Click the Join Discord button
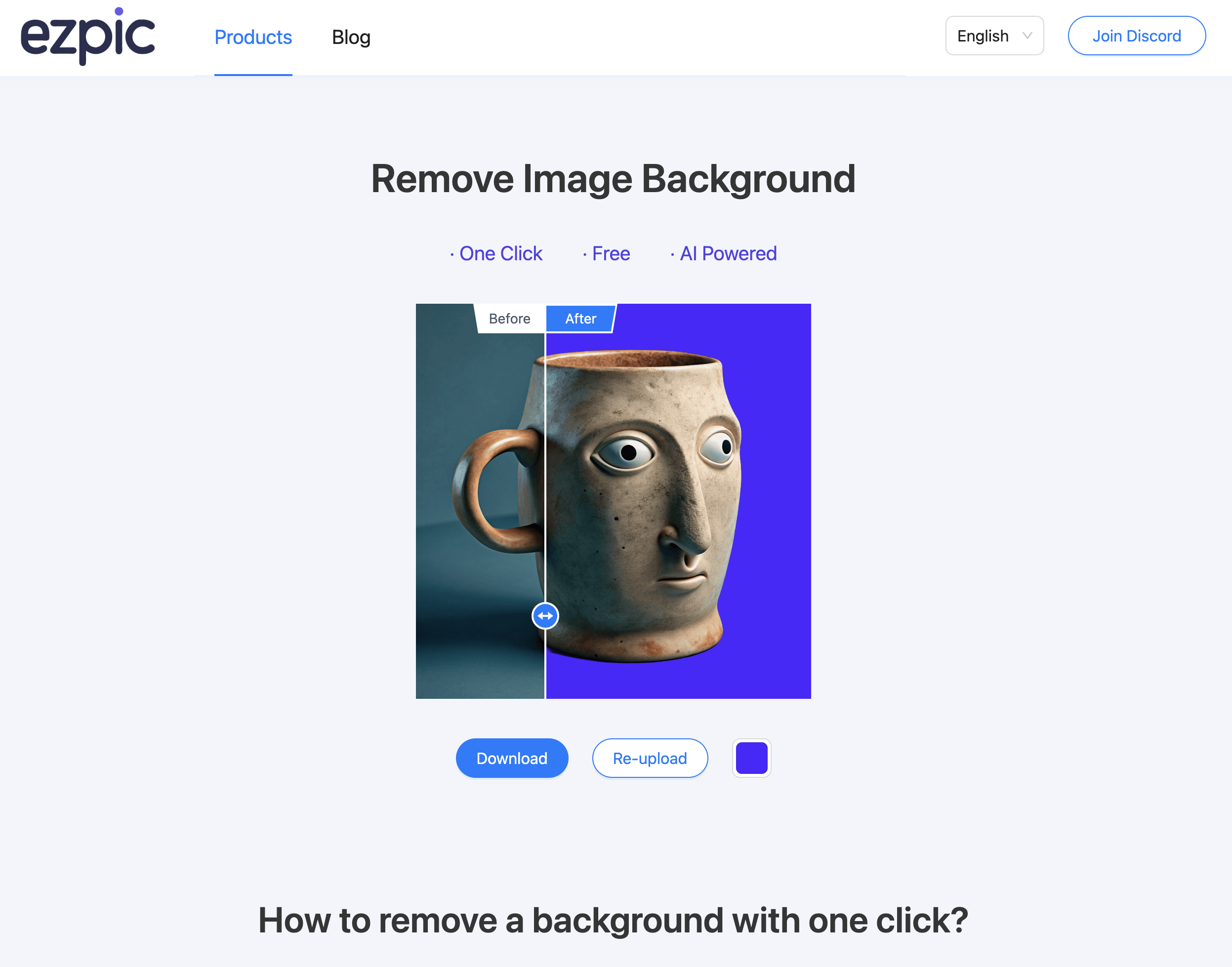The height and width of the screenshot is (967, 1232). point(1138,35)
